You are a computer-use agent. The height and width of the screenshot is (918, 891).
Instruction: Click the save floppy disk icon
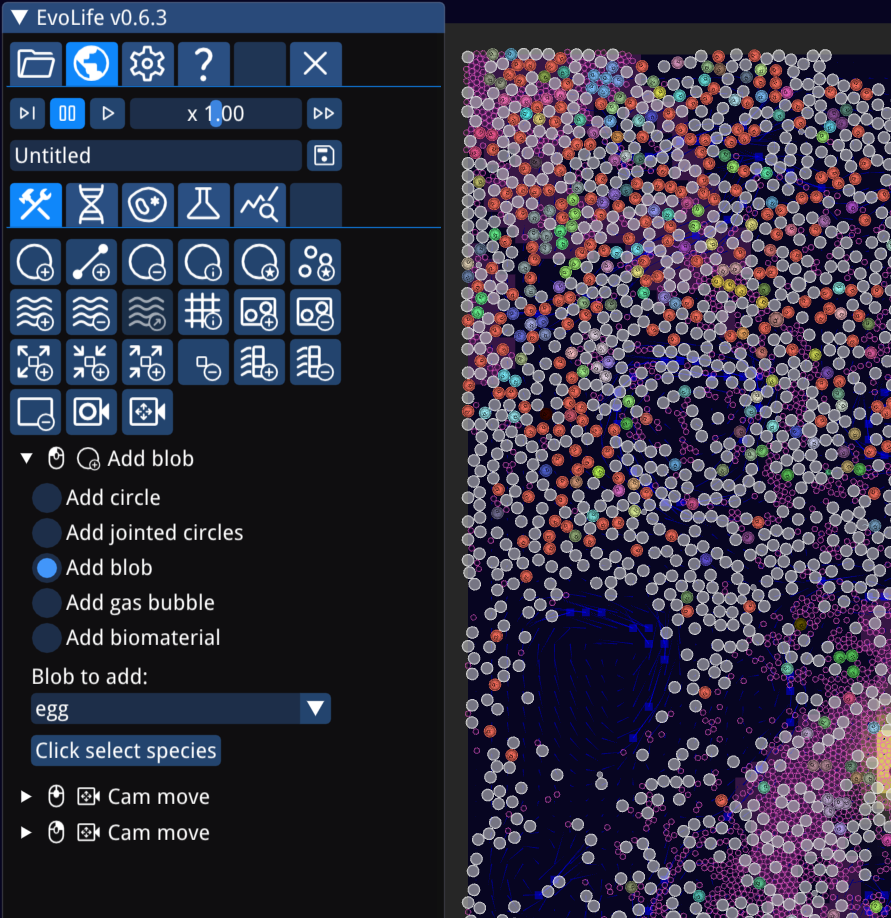324,156
